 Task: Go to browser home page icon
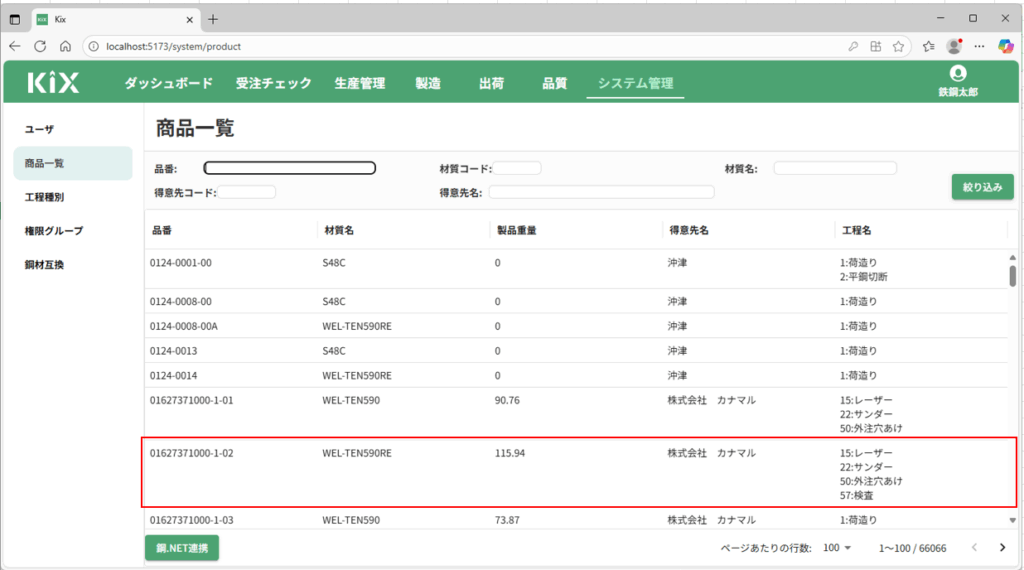coord(65,46)
